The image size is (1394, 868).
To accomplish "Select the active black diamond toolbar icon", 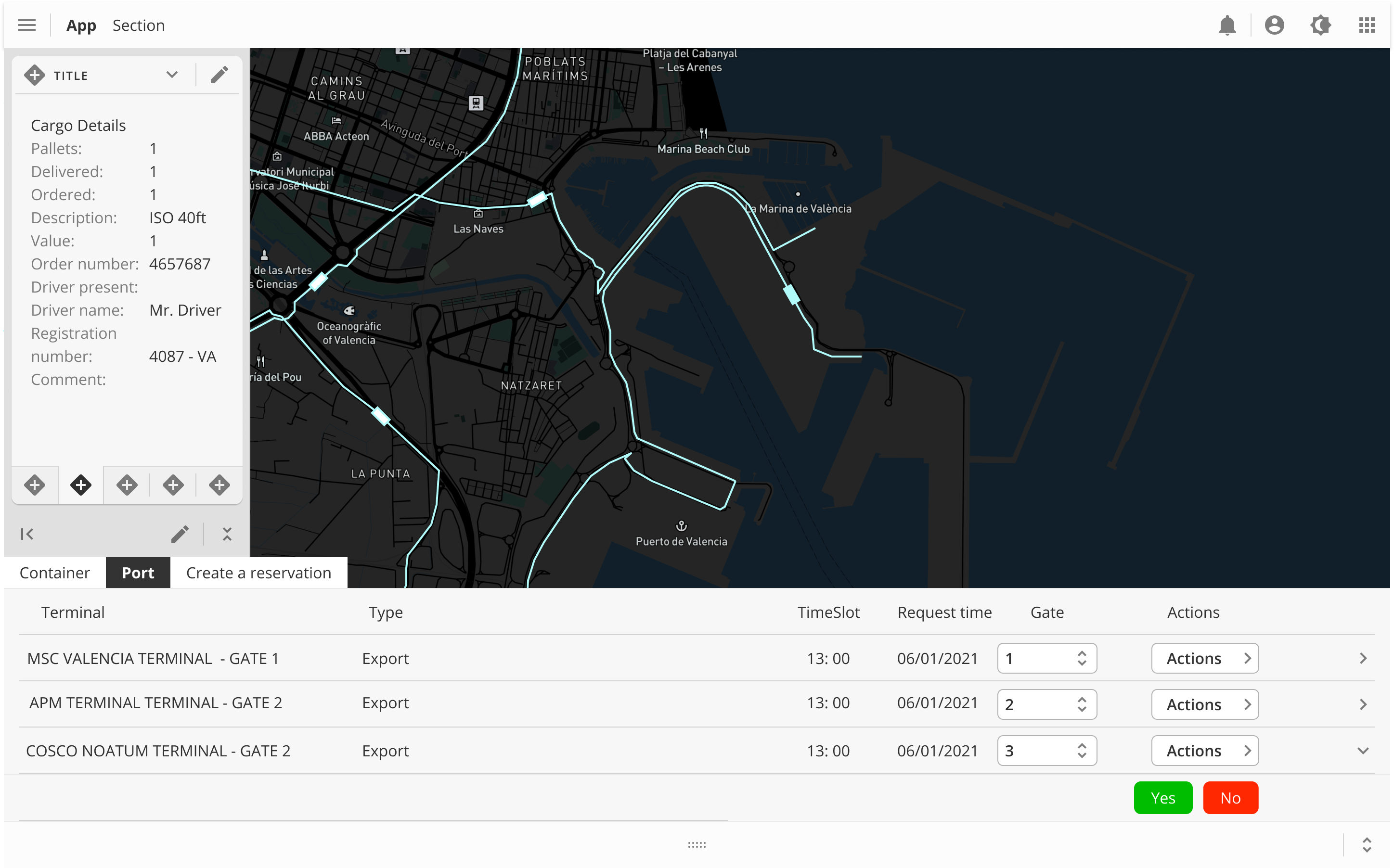I will pyautogui.click(x=80, y=485).
